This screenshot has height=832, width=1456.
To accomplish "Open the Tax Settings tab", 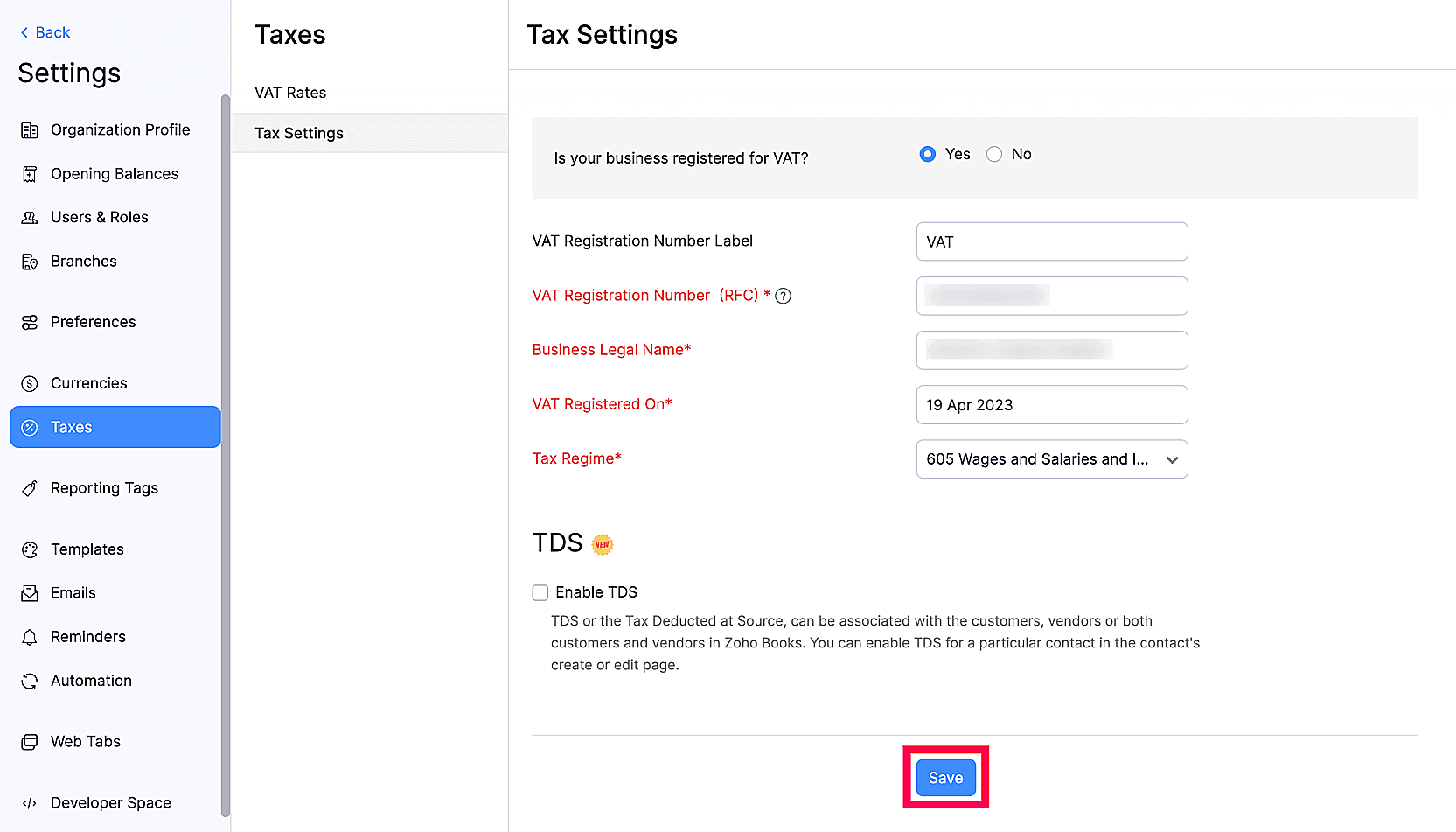I will [298, 133].
